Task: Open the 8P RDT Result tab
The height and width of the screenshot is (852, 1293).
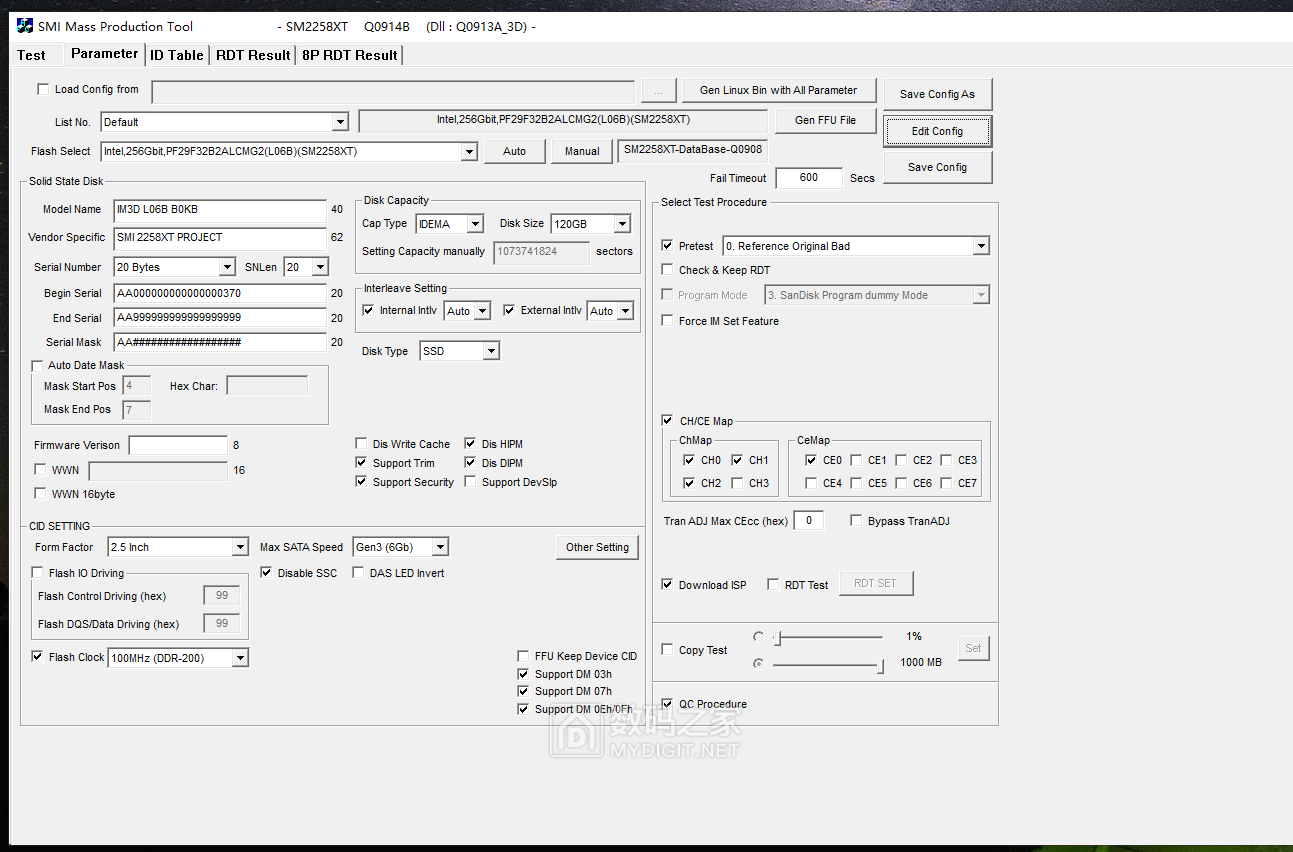Action: 350,55
